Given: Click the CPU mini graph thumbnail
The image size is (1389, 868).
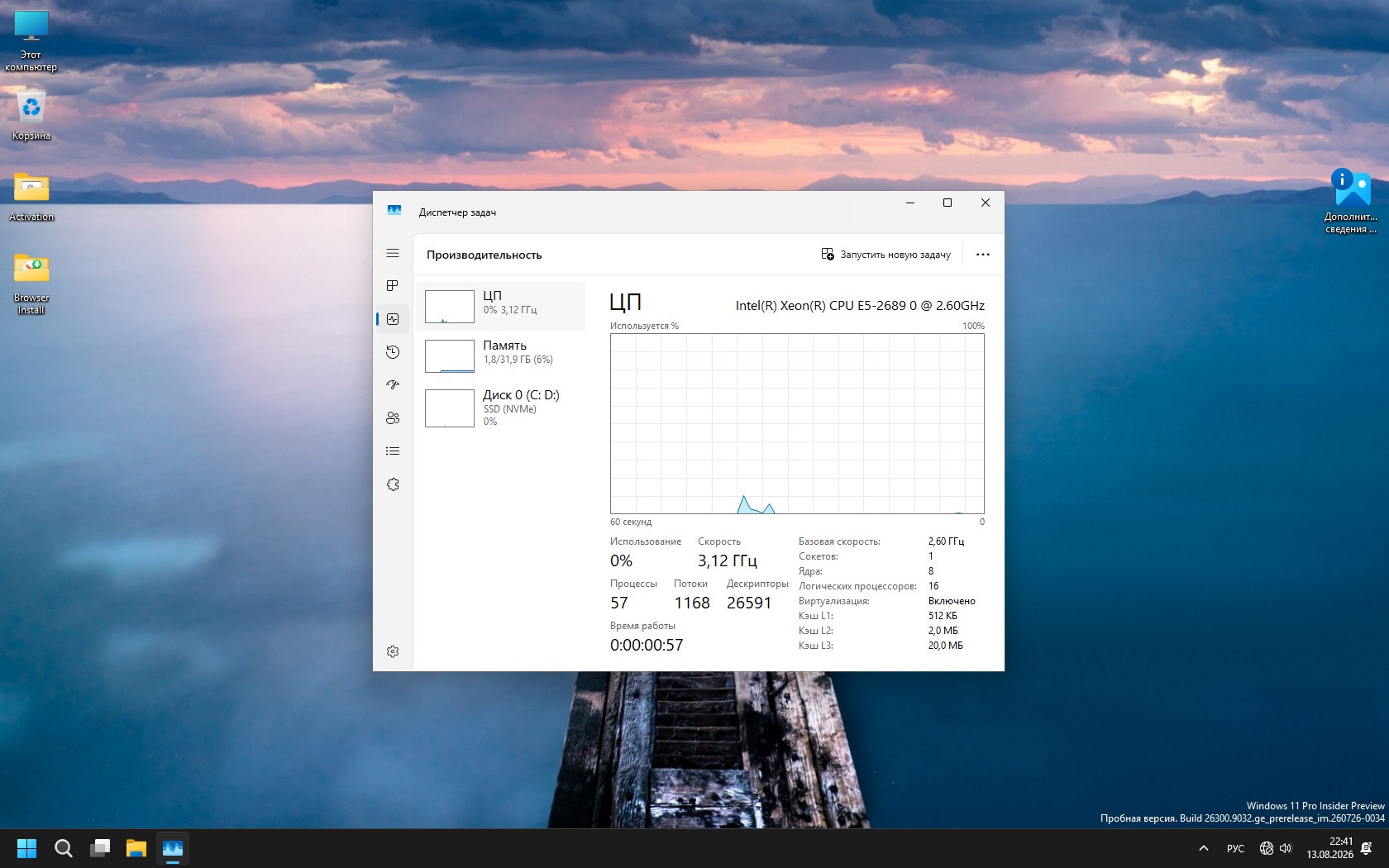Looking at the screenshot, I should coord(450,307).
